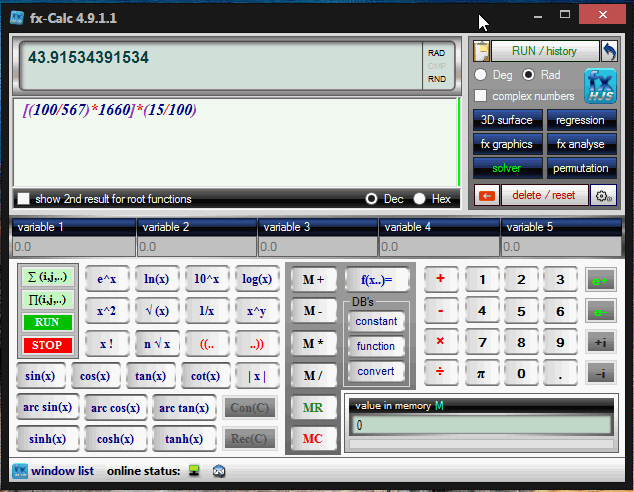
Task: Click the window list icon
Action: (19, 471)
